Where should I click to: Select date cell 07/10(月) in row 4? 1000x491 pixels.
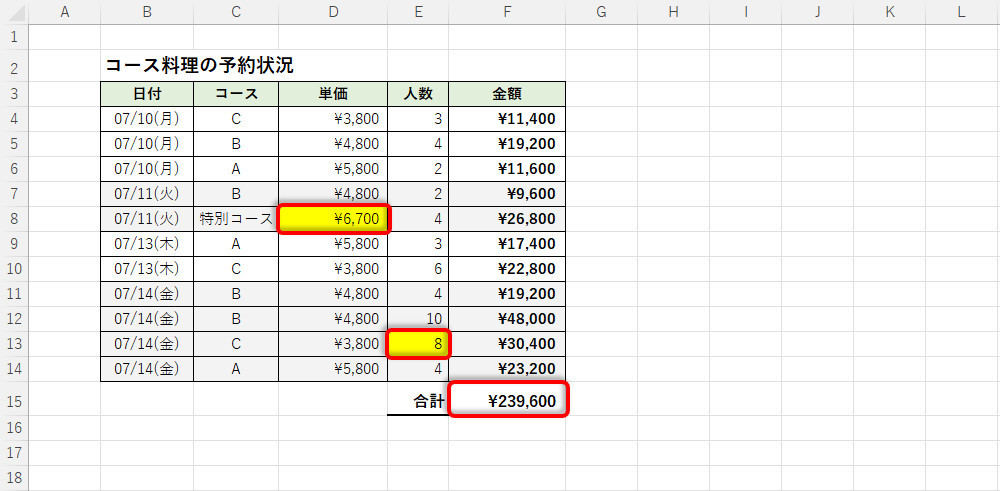click(147, 119)
